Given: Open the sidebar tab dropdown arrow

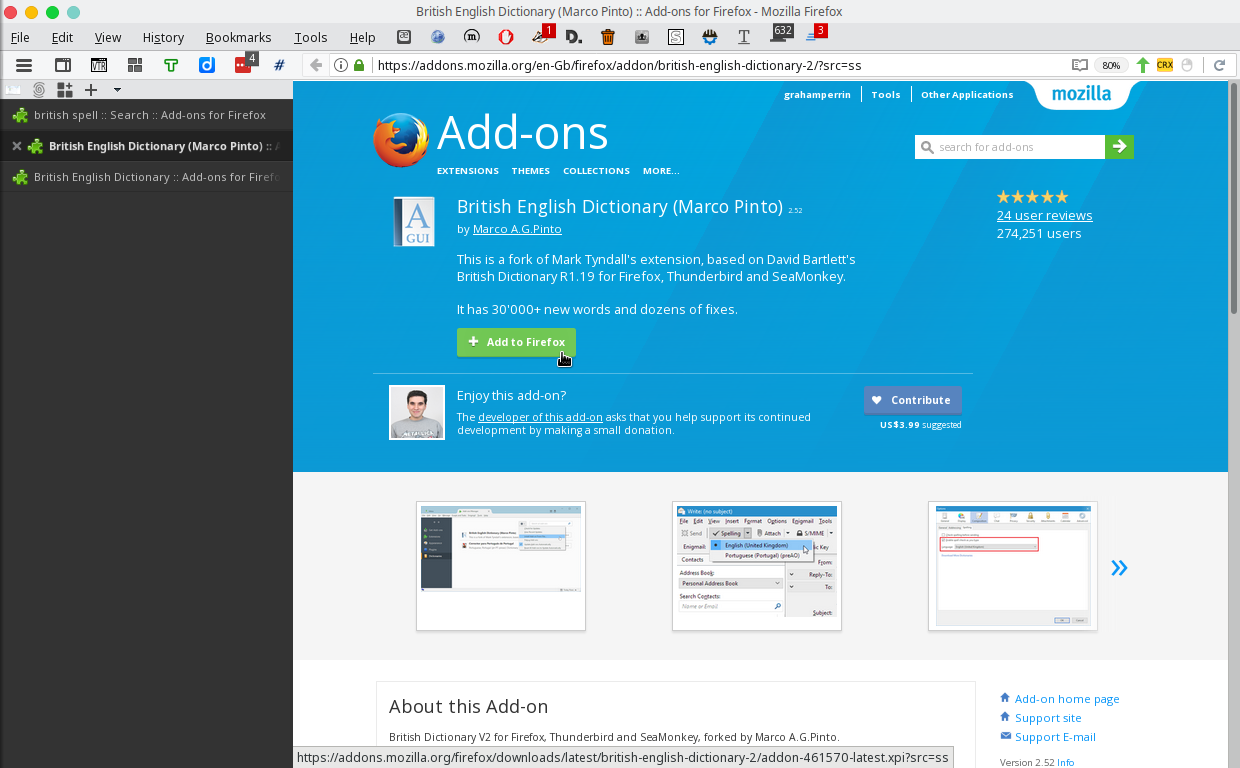Looking at the screenshot, I should coord(116,90).
